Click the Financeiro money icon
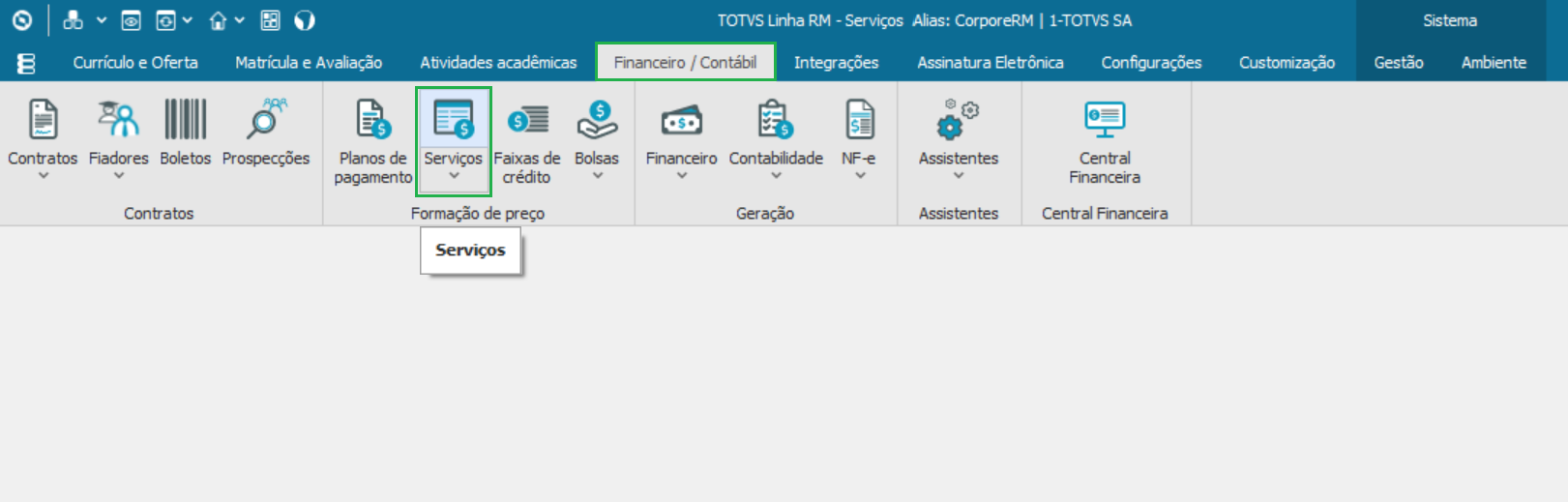 coord(682,120)
